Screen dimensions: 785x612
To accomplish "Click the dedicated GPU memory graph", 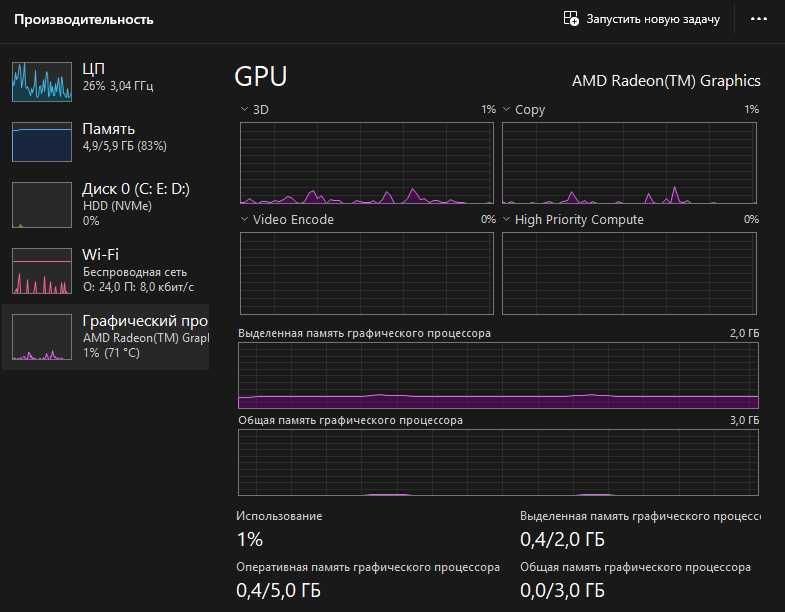I will click(498, 375).
